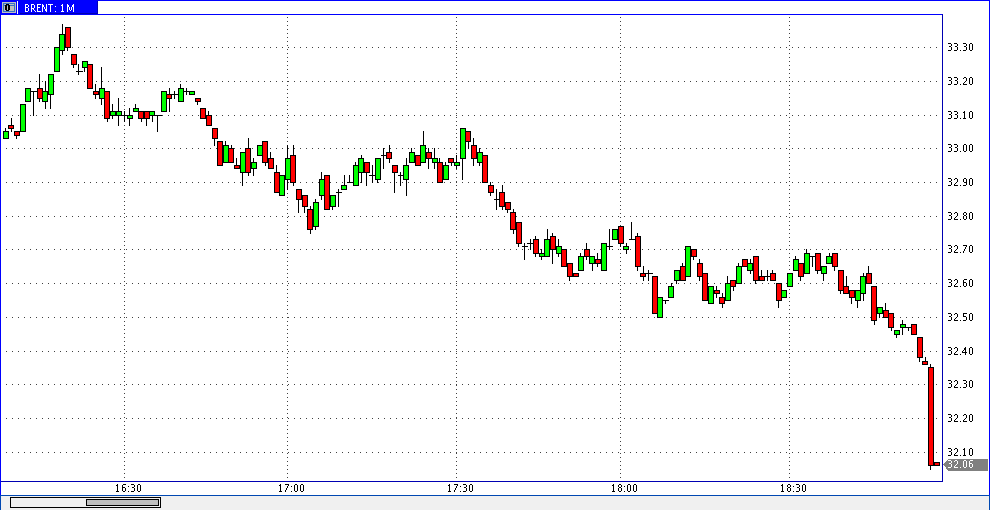Screen dimensions: 990x510
Task: Click the 33.00 price axis label
Action: coord(960,148)
